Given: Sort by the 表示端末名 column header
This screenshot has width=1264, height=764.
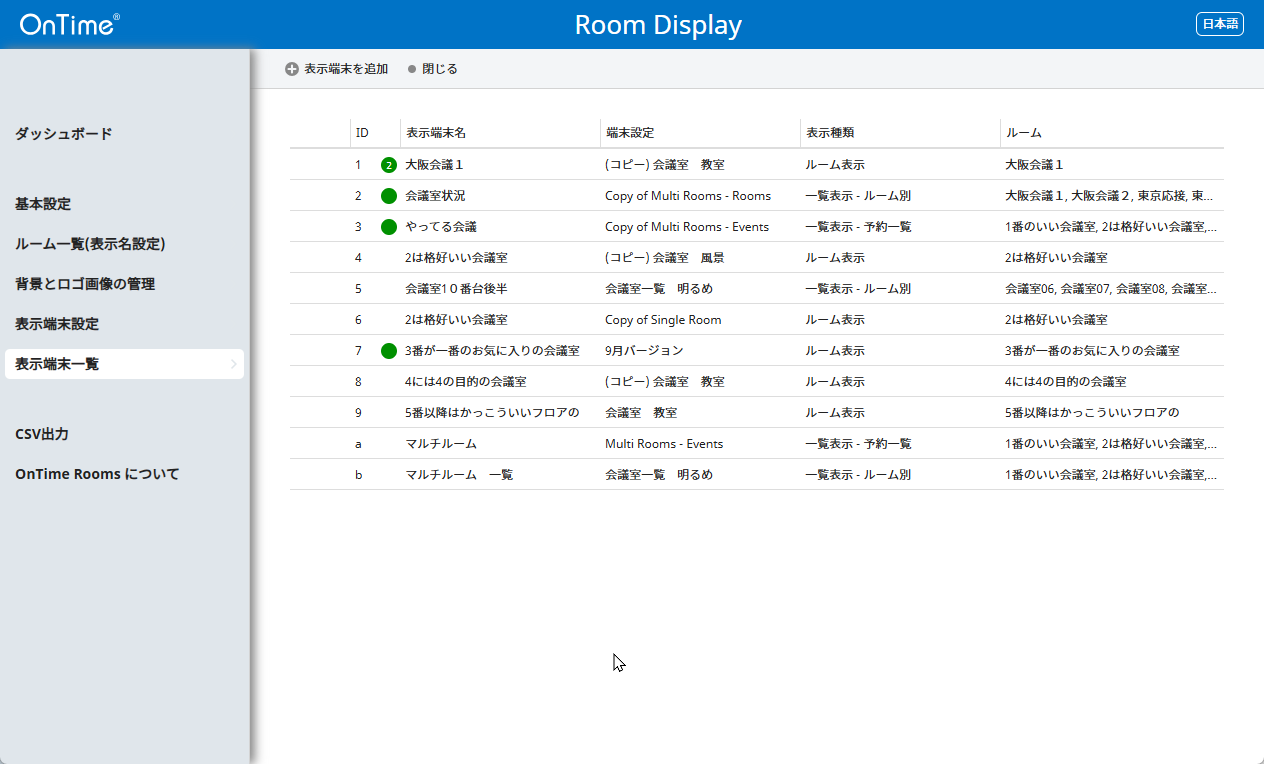Looking at the screenshot, I should [436, 133].
